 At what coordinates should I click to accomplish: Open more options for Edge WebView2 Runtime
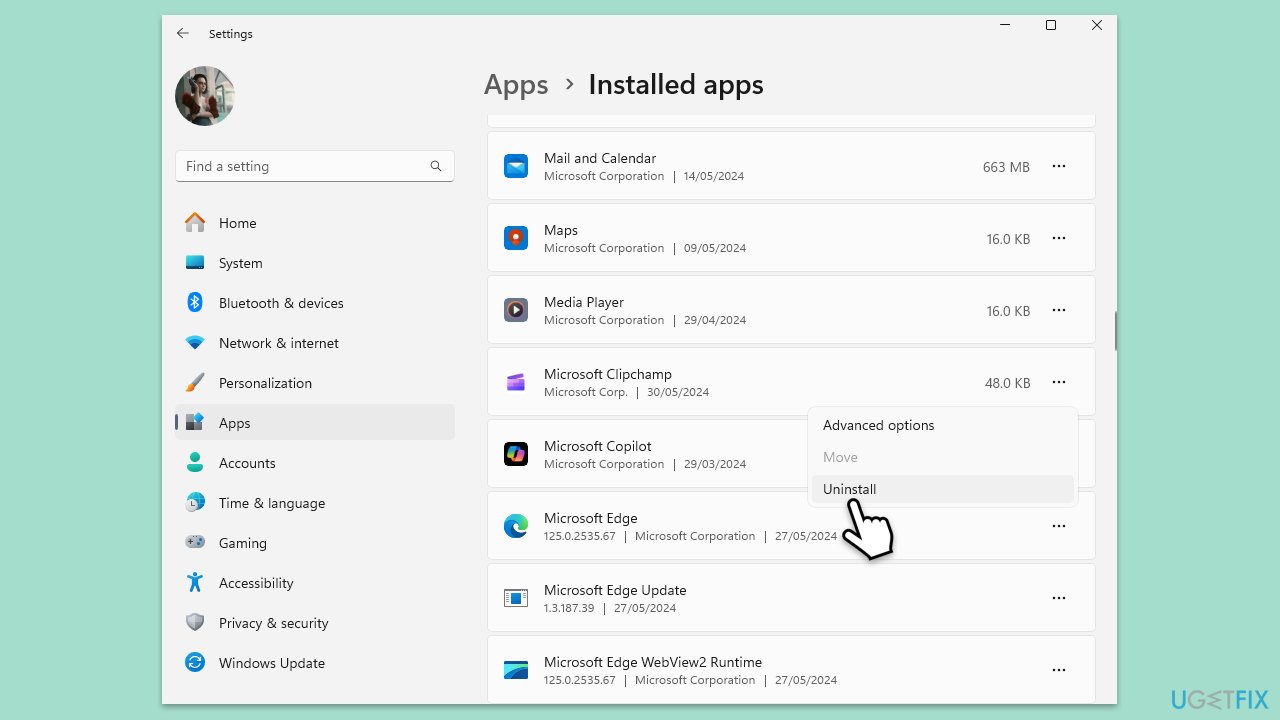pos(1059,670)
